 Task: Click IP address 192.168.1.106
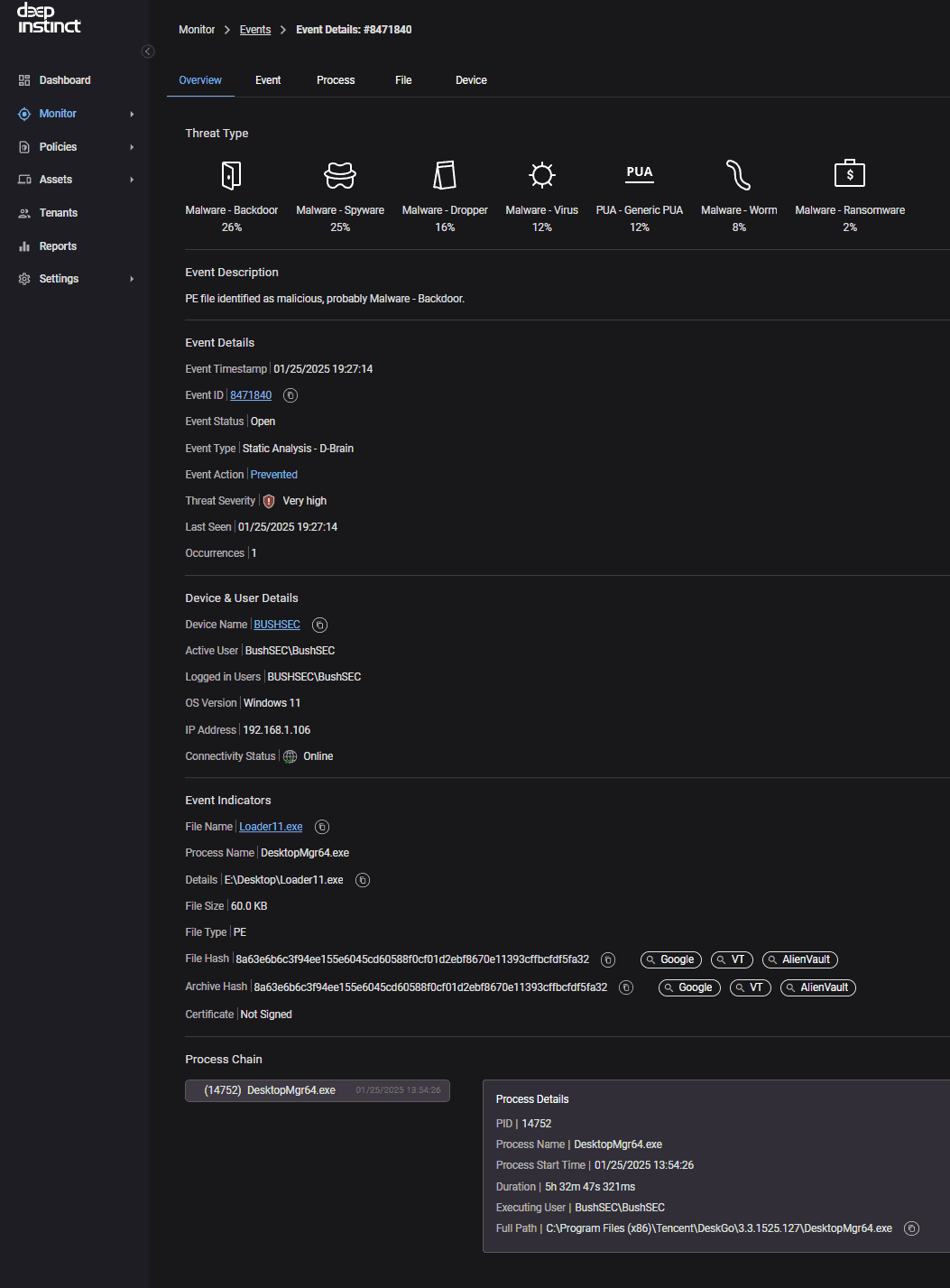[277, 730]
